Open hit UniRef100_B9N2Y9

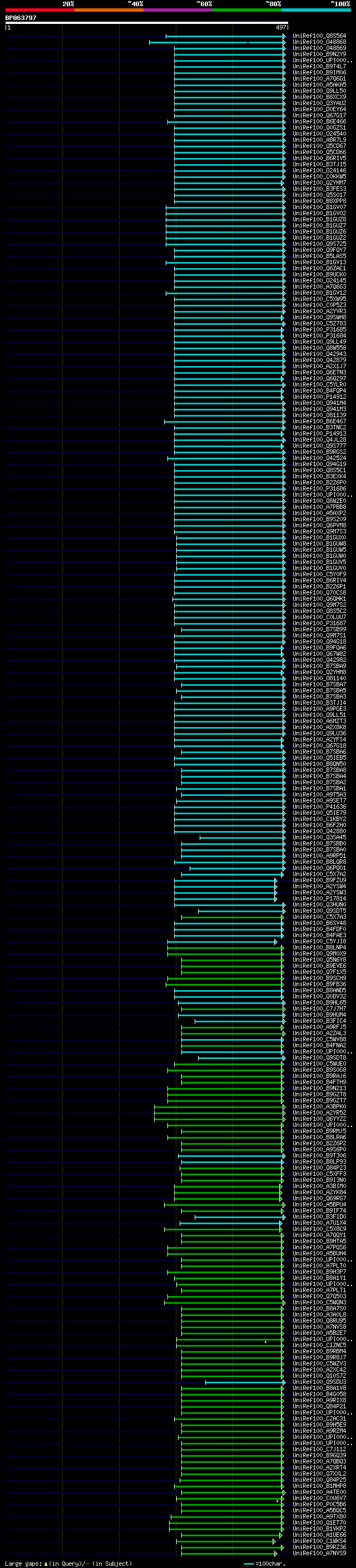click(319, 54)
